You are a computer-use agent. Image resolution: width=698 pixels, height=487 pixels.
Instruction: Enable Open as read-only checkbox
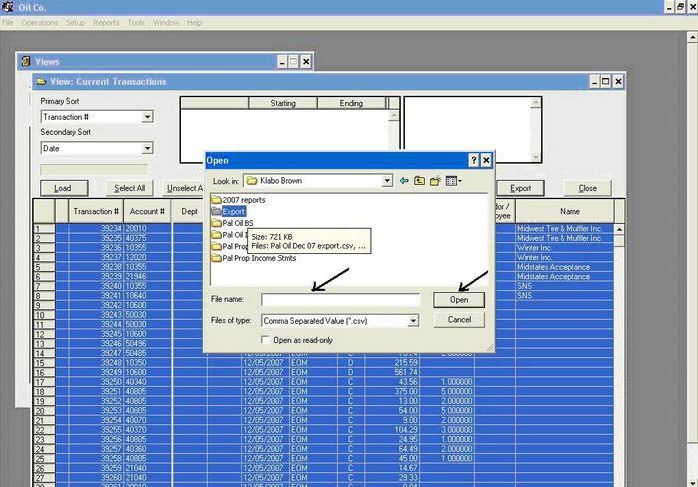[x=265, y=340]
